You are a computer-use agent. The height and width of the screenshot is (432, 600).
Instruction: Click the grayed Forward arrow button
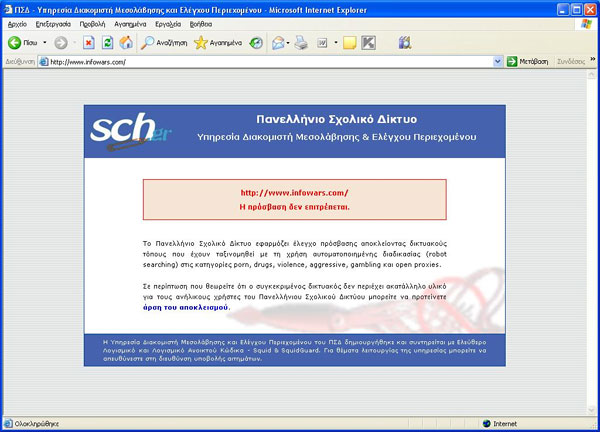pos(60,42)
